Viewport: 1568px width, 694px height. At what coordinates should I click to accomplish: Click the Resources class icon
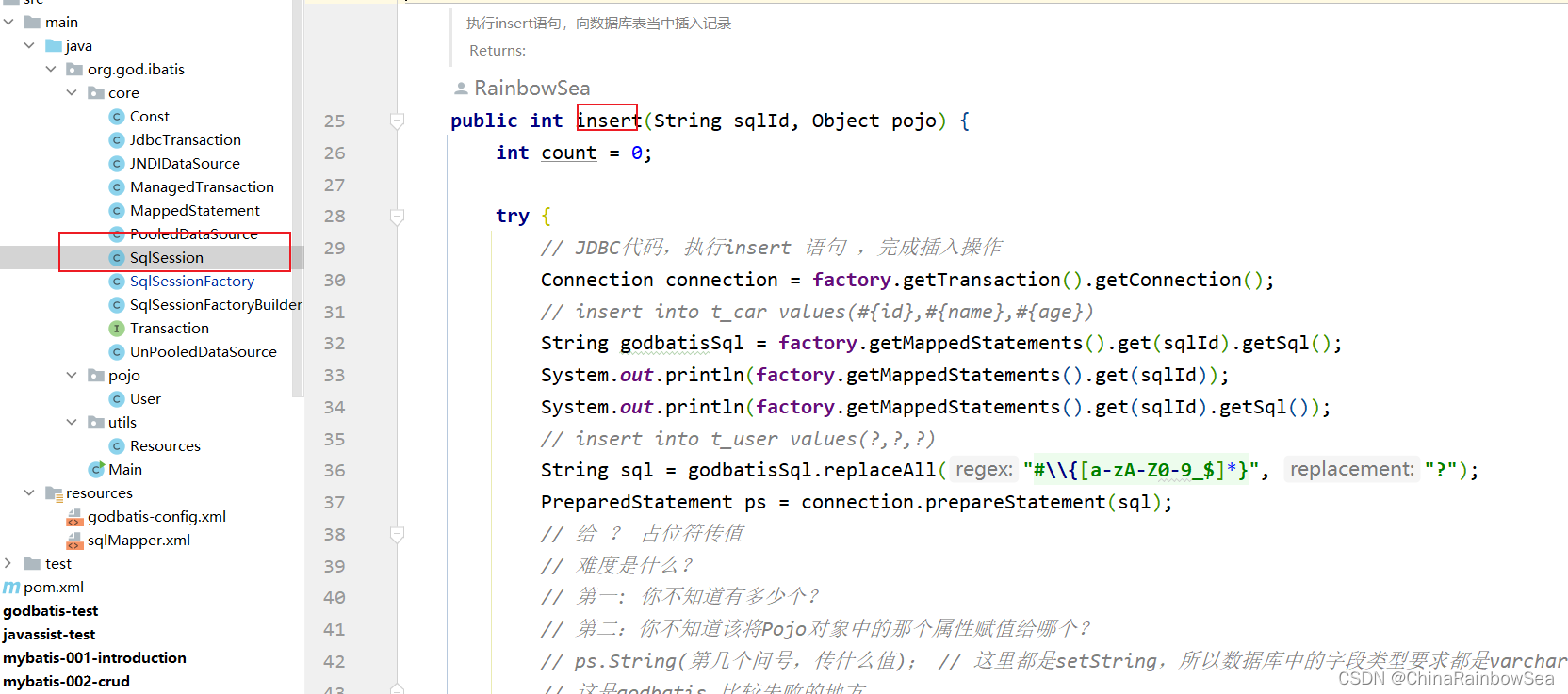(x=117, y=445)
